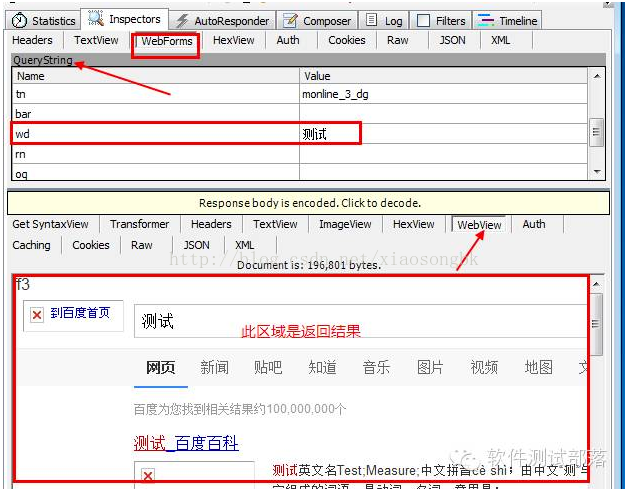This screenshot has height=492, width=627.
Task: Select the request Headers inspector tab
Action: point(32,40)
